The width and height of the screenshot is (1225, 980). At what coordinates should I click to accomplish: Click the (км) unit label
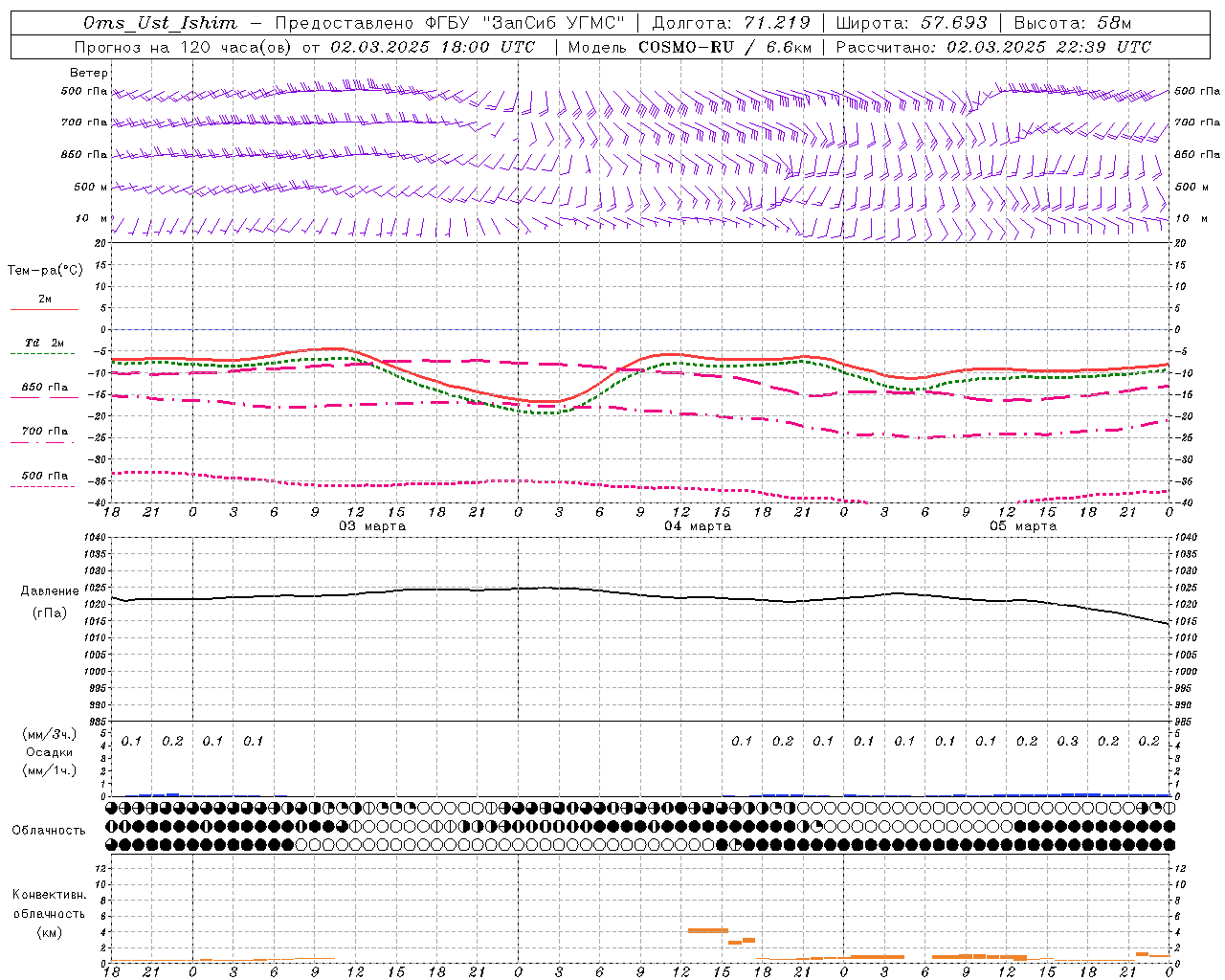click(49, 932)
